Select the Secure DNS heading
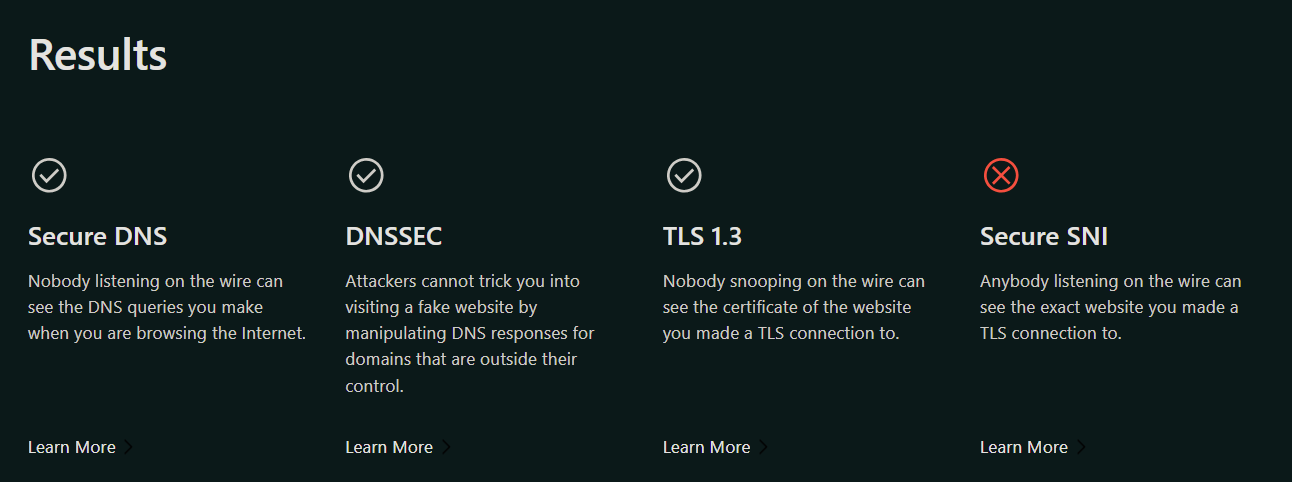1292x482 pixels. (x=97, y=237)
